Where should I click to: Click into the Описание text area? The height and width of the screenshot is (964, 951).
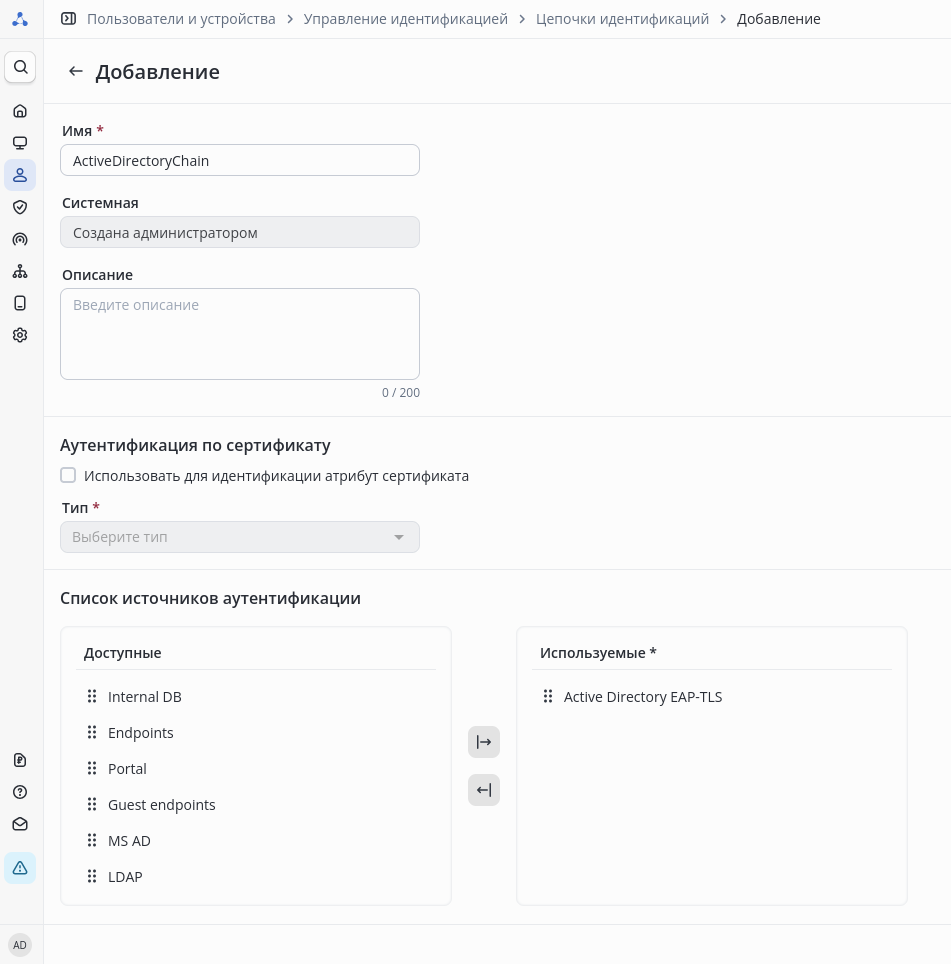(240, 334)
